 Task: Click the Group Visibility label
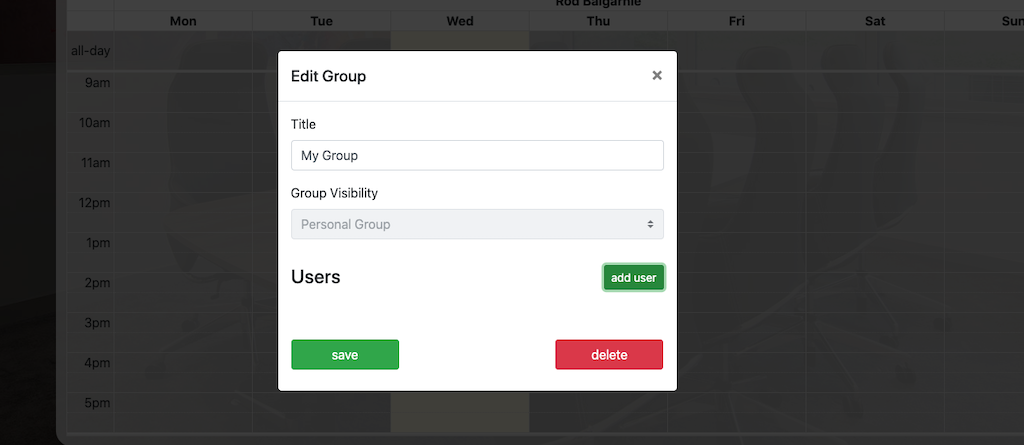[x=334, y=193]
